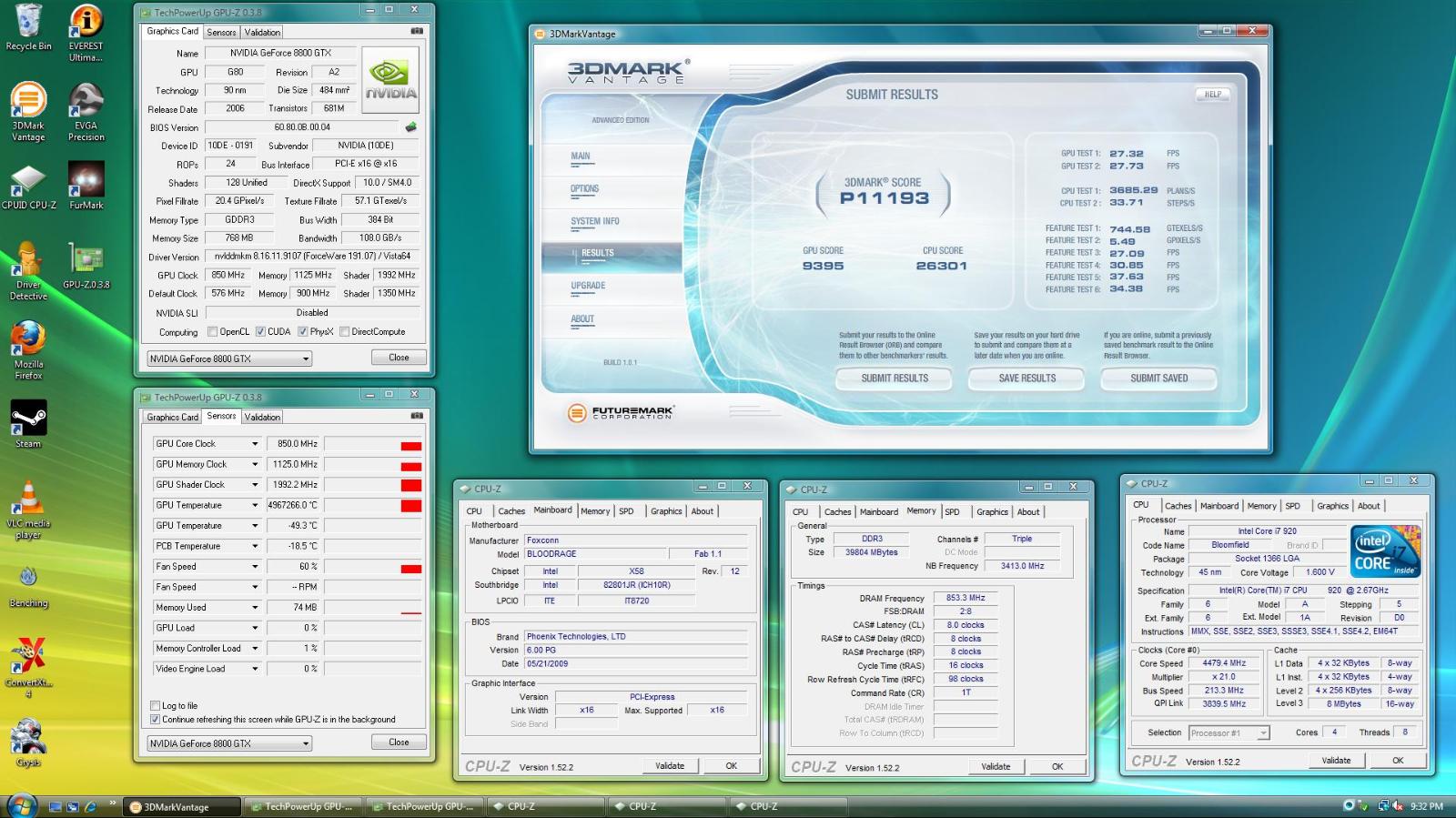Click the GPU Temperature 4967266.0 °C graph

coord(373,506)
